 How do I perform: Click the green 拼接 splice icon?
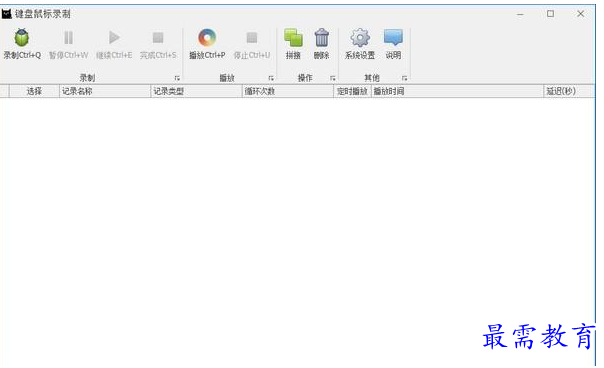click(x=293, y=38)
